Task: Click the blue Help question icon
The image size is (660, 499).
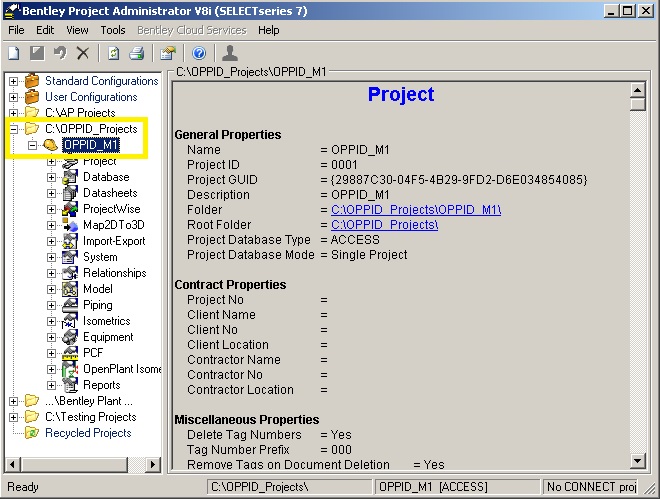Action: coord(199,53)
